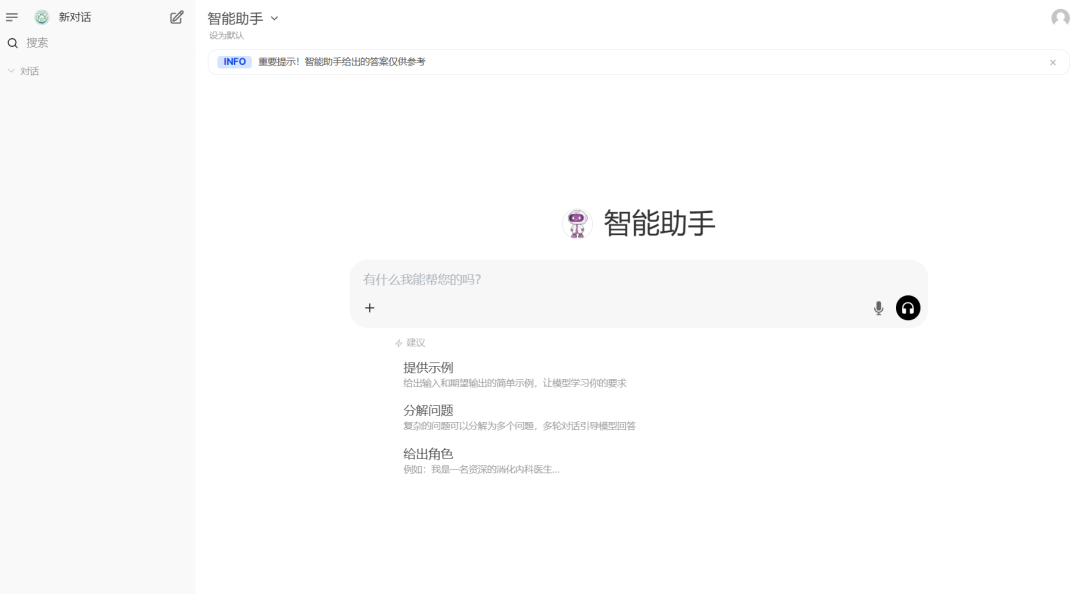
Task: Click the search magnifier icon
Action: click(x=11, y=43)
